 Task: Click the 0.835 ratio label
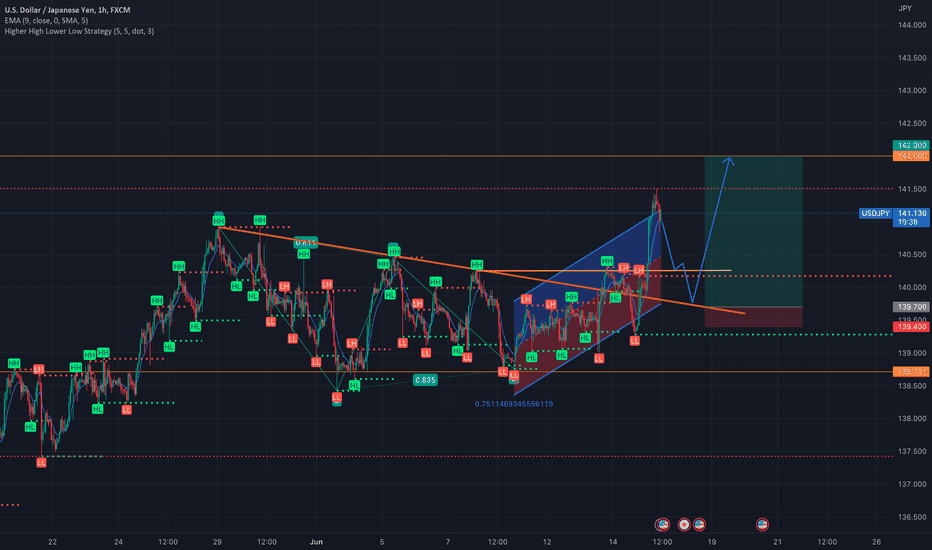(x=425, y=380)
